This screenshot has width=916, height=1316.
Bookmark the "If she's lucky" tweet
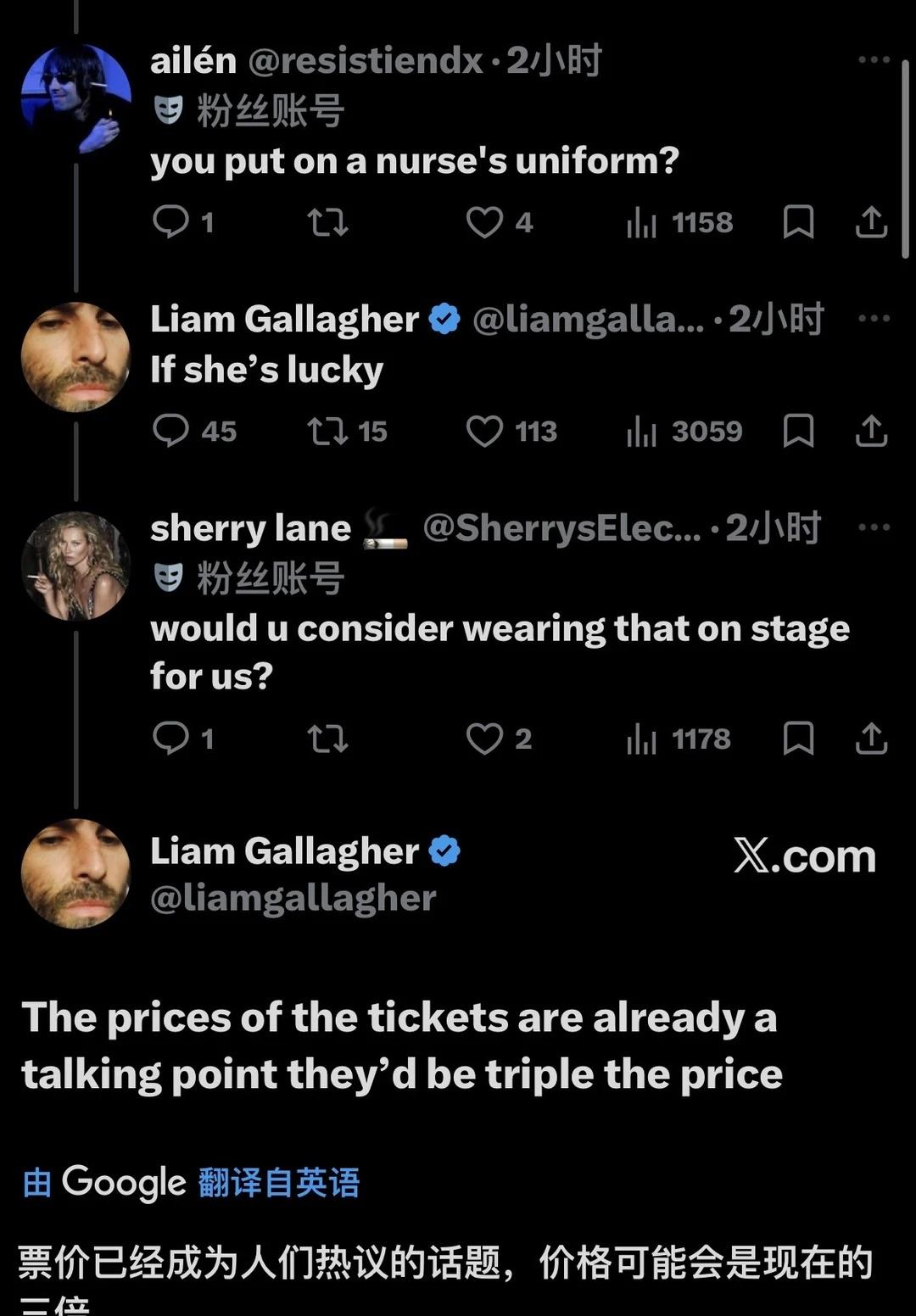(x=798, y=431)
